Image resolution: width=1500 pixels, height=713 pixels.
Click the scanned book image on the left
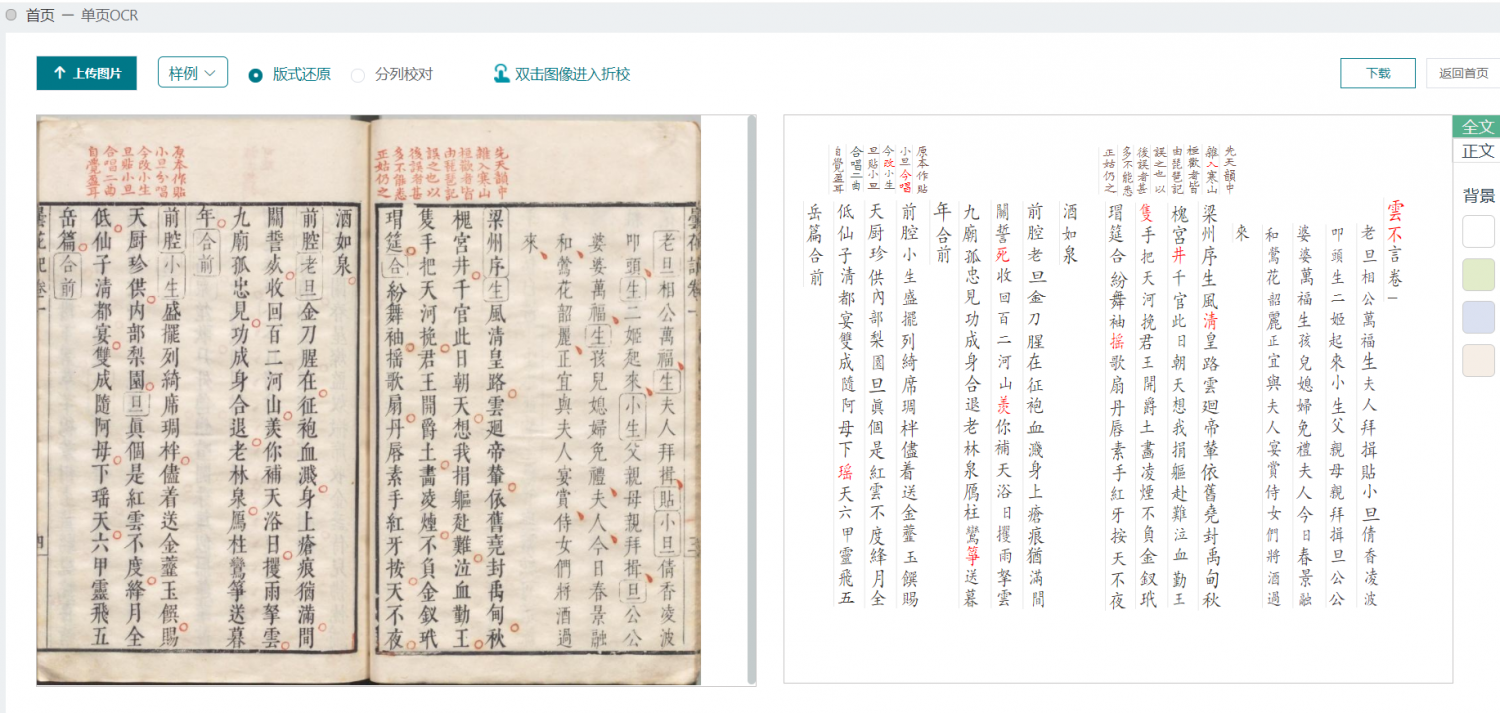[368, 400]
